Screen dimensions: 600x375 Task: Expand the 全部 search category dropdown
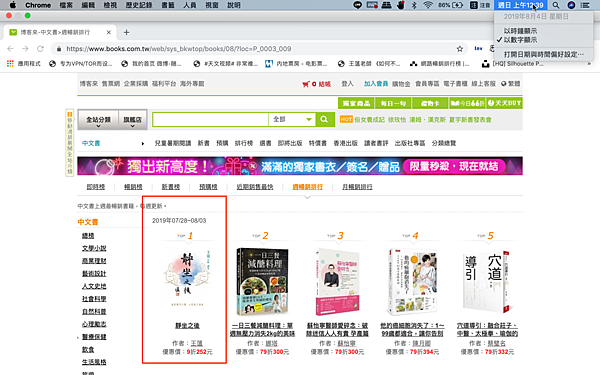(292, 119)
